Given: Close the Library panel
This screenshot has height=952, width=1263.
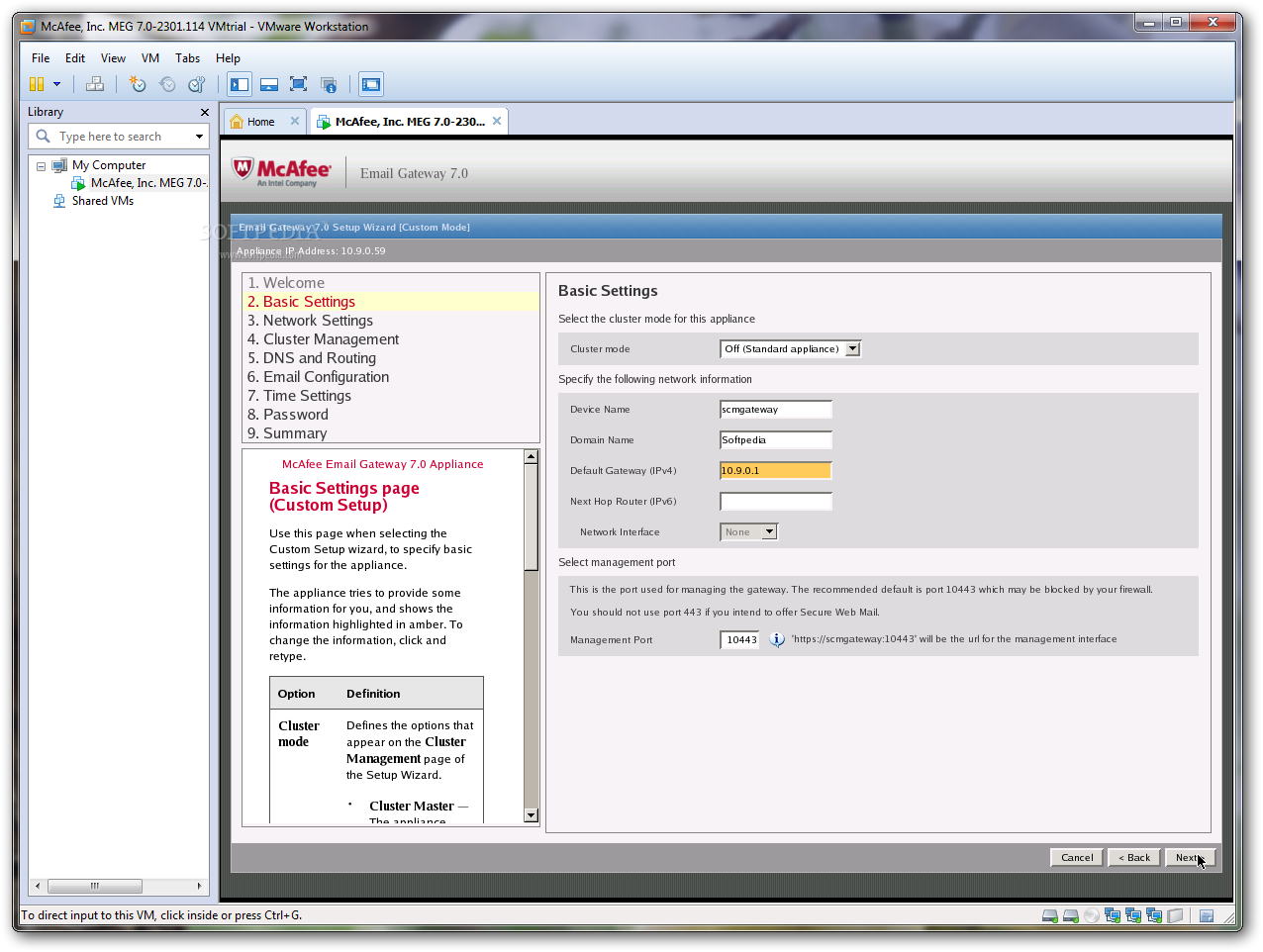Looking at the screenshot, I should (205, 112).
